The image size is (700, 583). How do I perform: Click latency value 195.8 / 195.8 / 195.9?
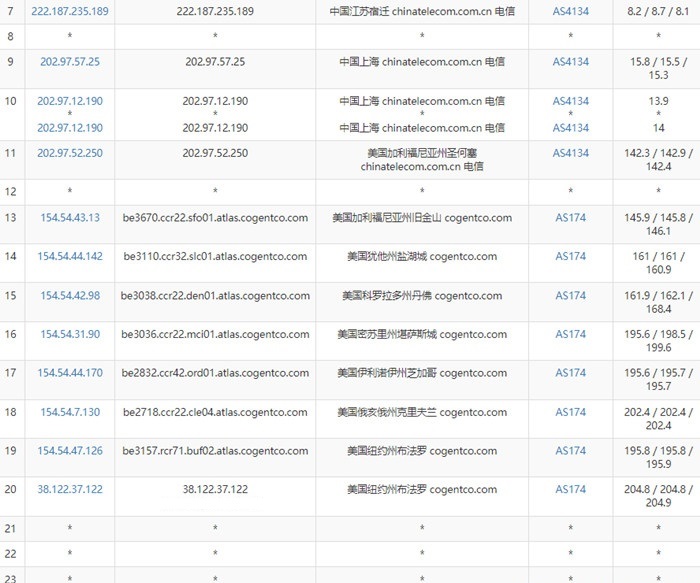(658, 458)
